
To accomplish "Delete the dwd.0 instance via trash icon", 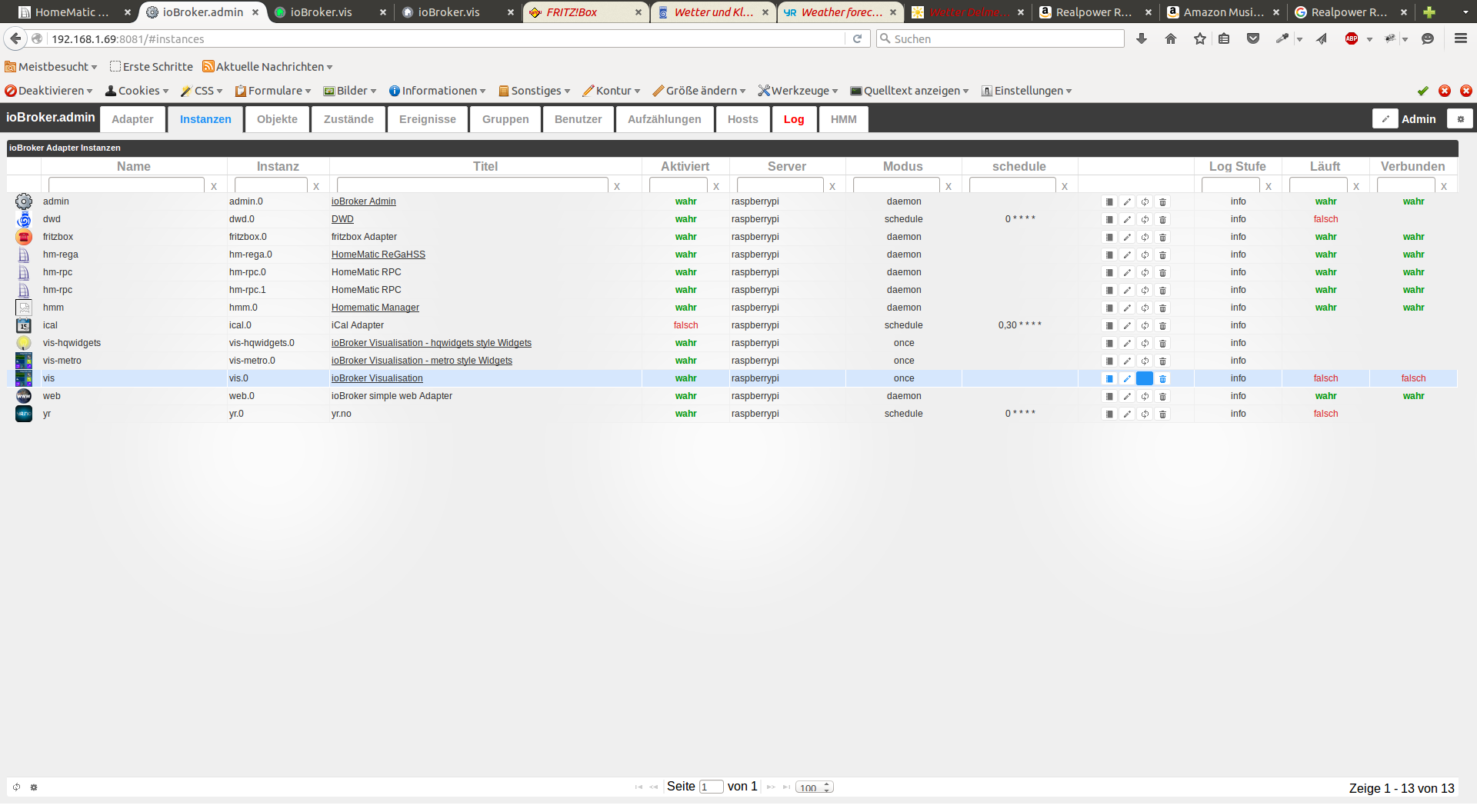I will pyautogui.click(x=1162, y=219).
